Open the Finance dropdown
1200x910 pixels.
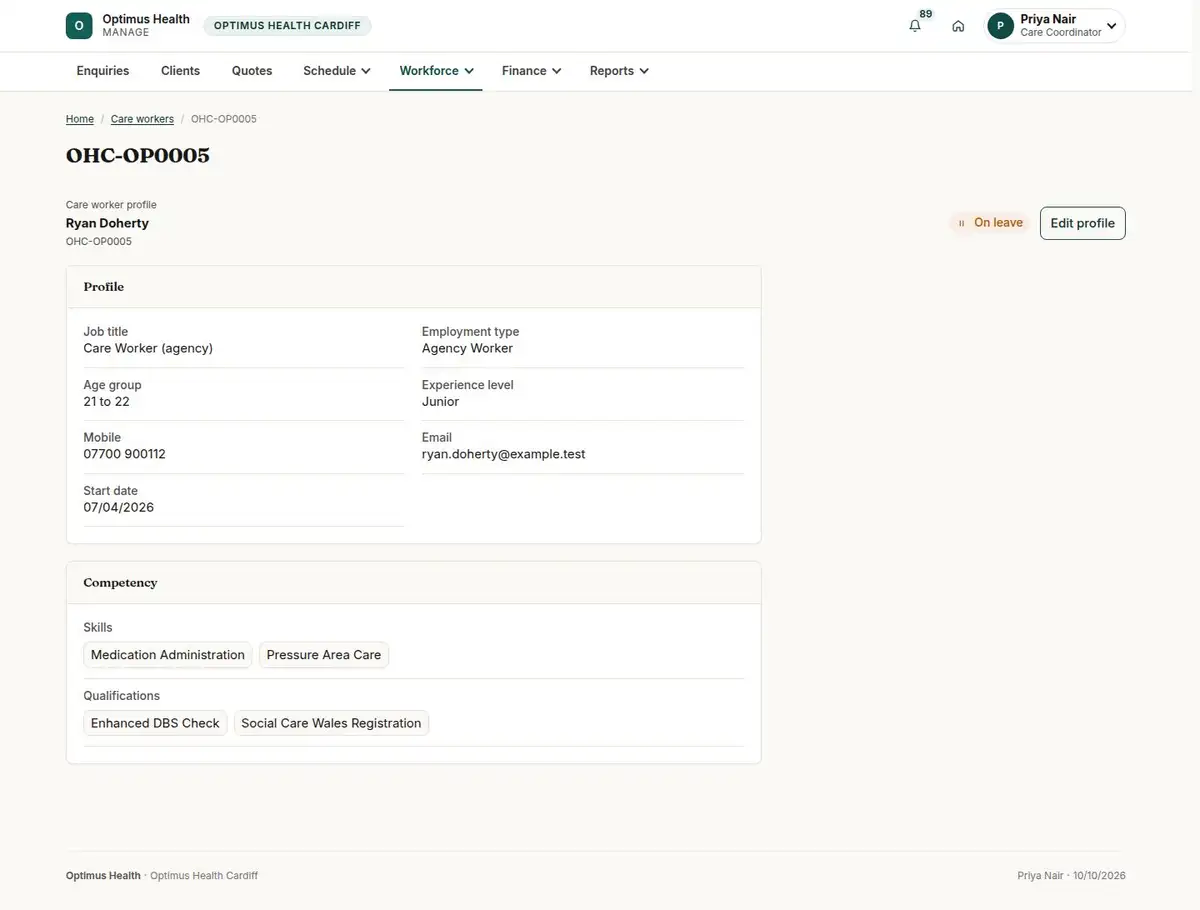tap(531, 71)
